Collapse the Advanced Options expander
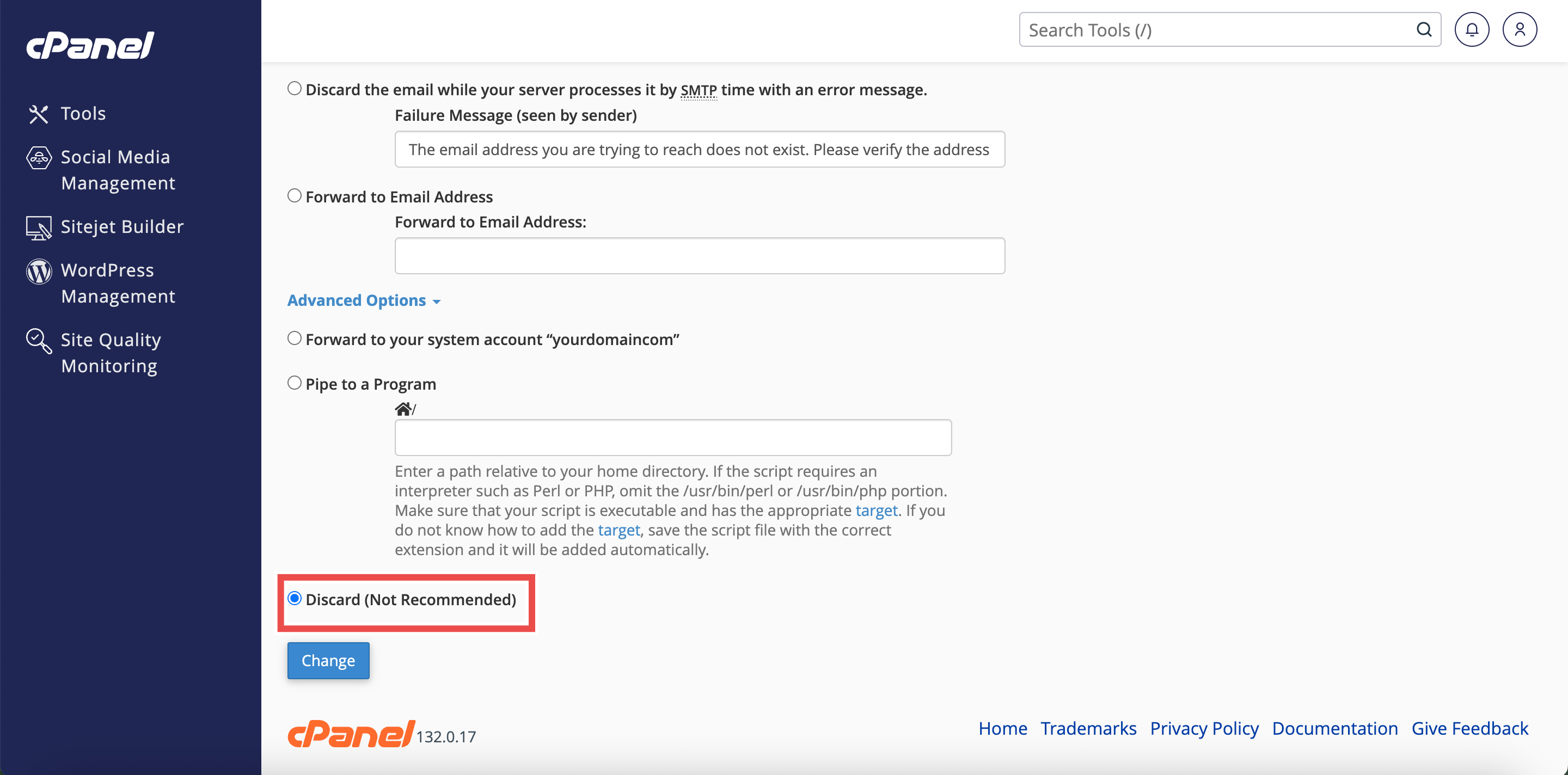Viewport: 1568px width, 775px height. point(363,300)
